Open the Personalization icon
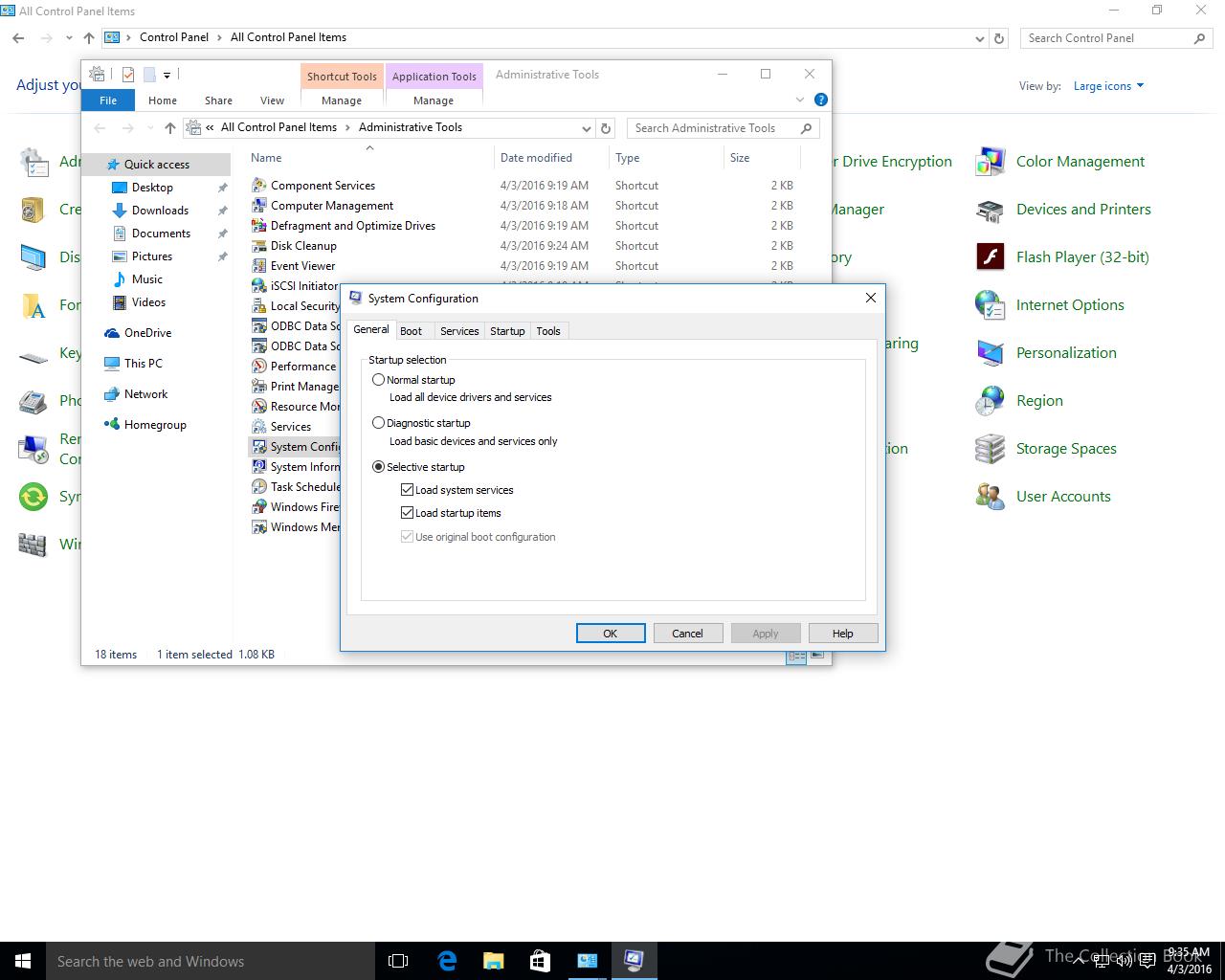 pos(990,353)
